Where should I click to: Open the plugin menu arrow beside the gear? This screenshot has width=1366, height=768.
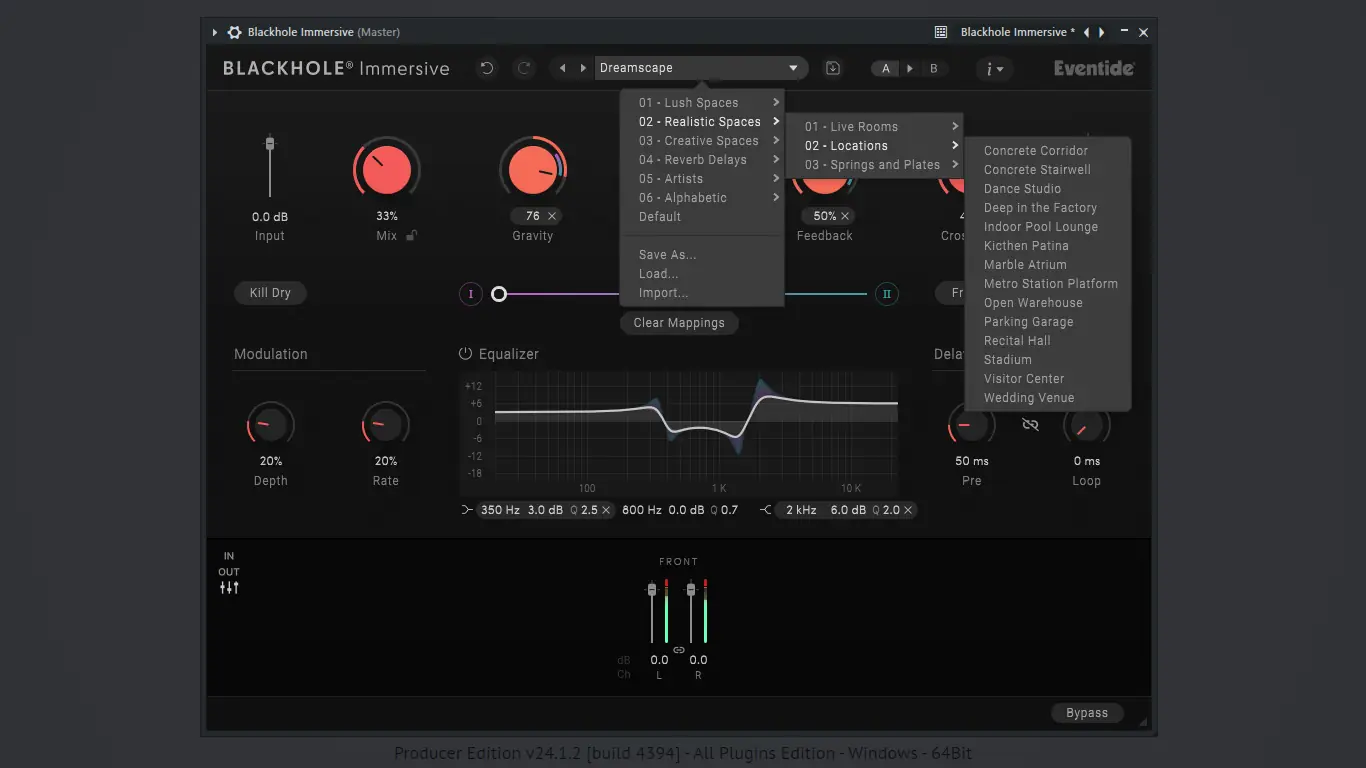214,32
